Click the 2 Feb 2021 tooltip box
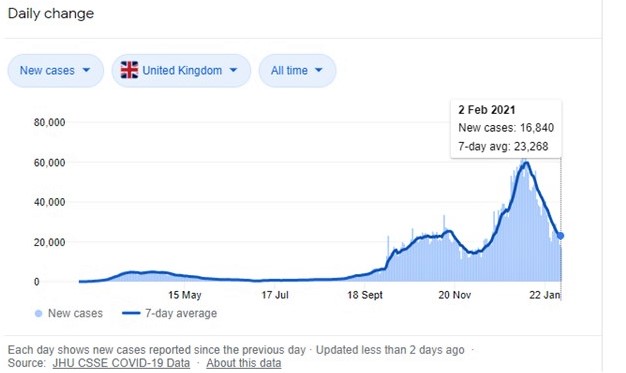Image resolution: width=626 pixels, height=373 pixels. 506,129
